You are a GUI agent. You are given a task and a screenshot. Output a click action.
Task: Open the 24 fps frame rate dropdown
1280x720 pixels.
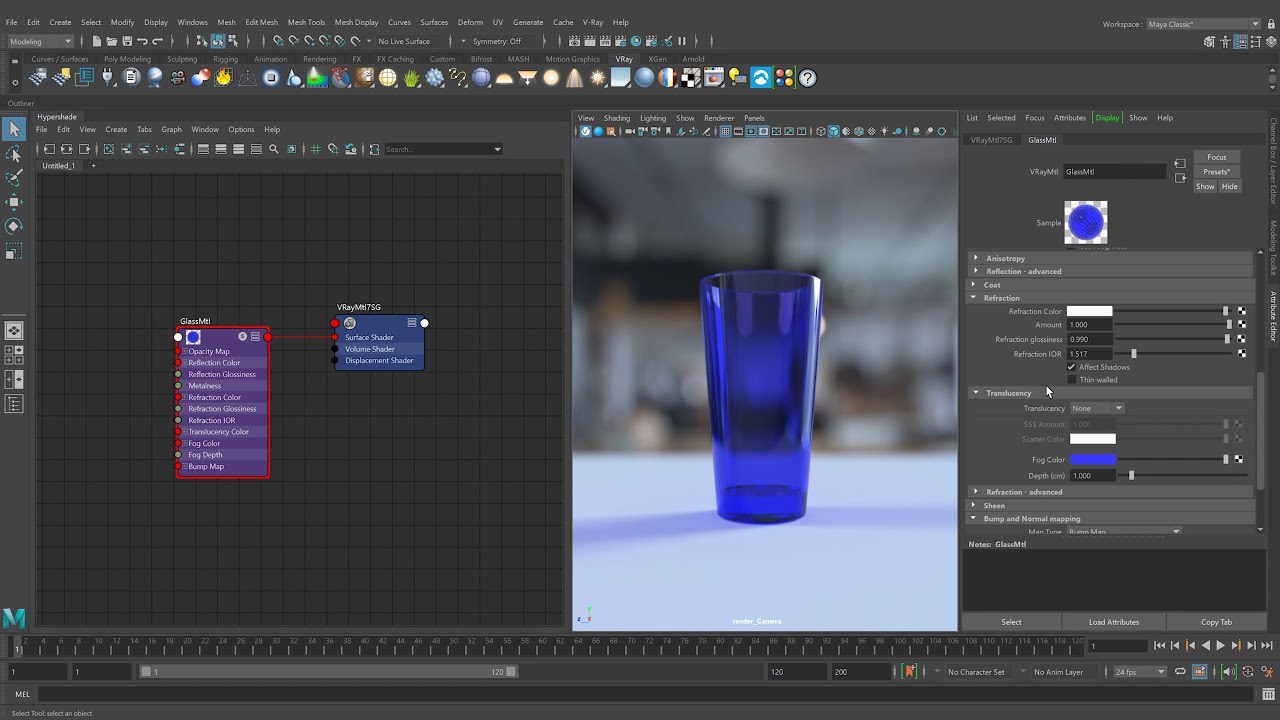[1140, 671]
